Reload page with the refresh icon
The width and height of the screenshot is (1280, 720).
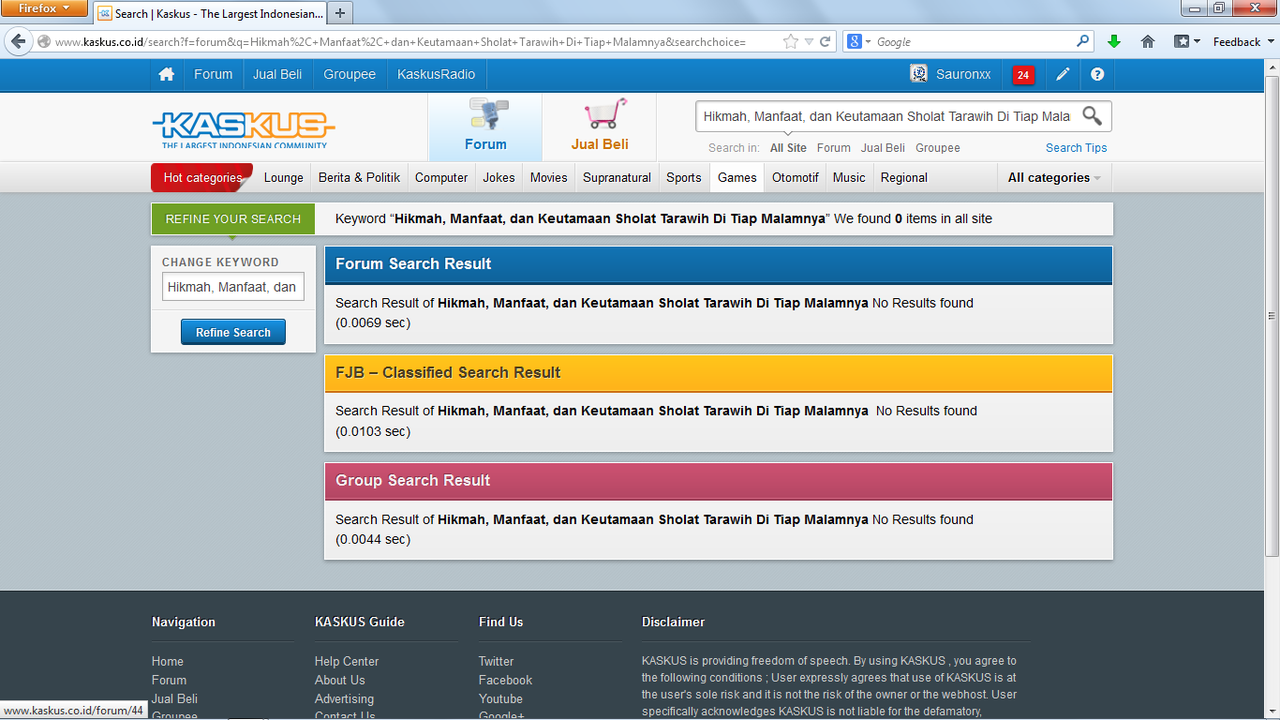click(x=826, y=42)
